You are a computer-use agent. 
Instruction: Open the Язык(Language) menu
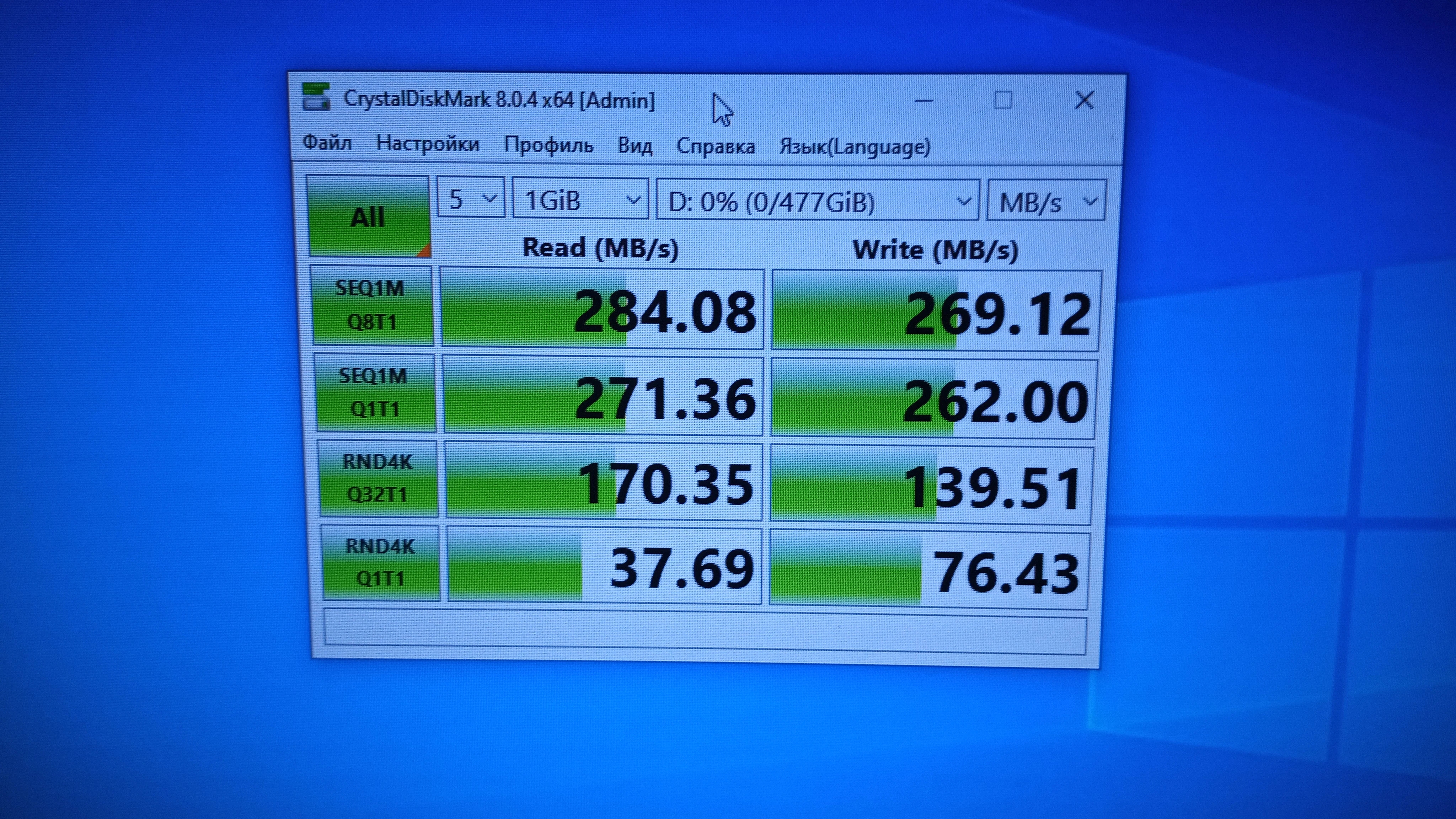855,146
